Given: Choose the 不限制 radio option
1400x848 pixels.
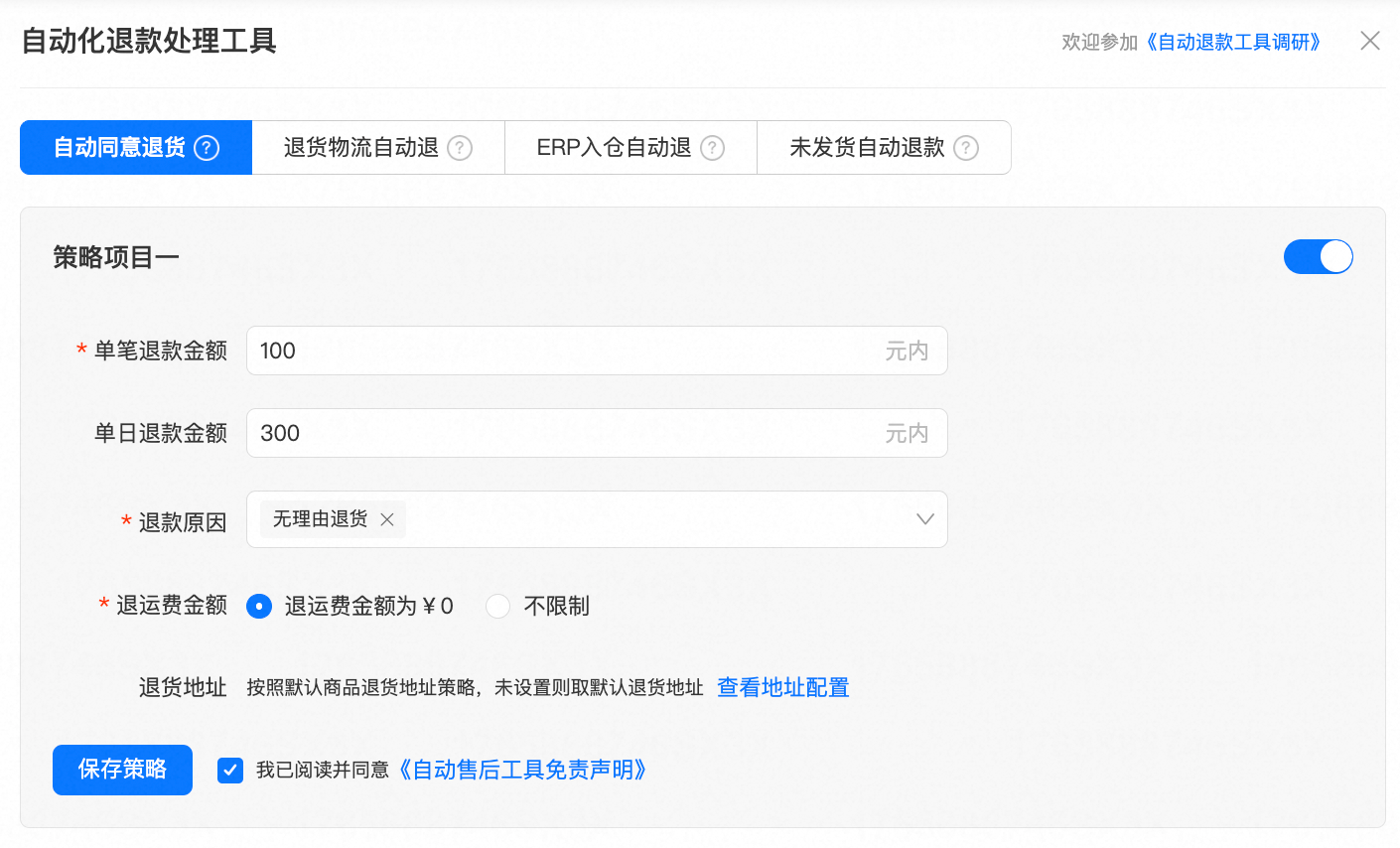Looking at the screenshot, I should [497, 606].
